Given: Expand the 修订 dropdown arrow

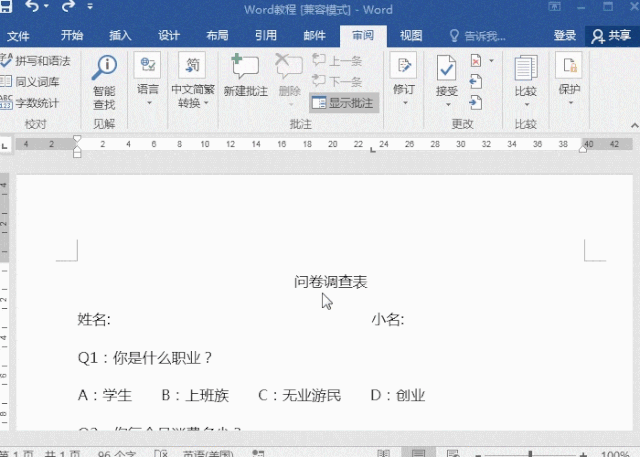Looking at the screenshot, I should pos(405,103).
